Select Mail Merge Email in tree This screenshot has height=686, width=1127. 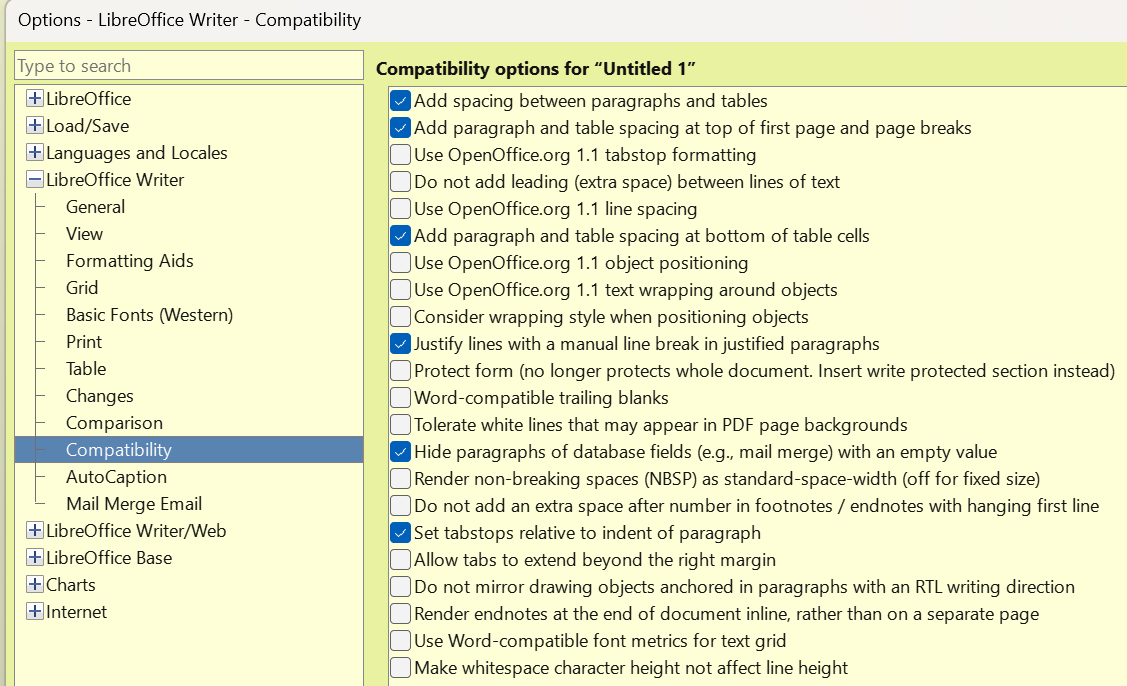[134, 504]
